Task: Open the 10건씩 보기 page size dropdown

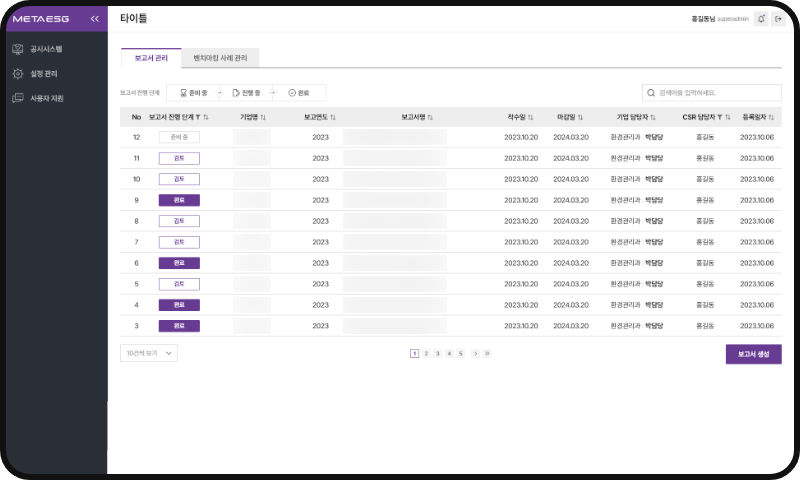Action: [x=148, y=353]
